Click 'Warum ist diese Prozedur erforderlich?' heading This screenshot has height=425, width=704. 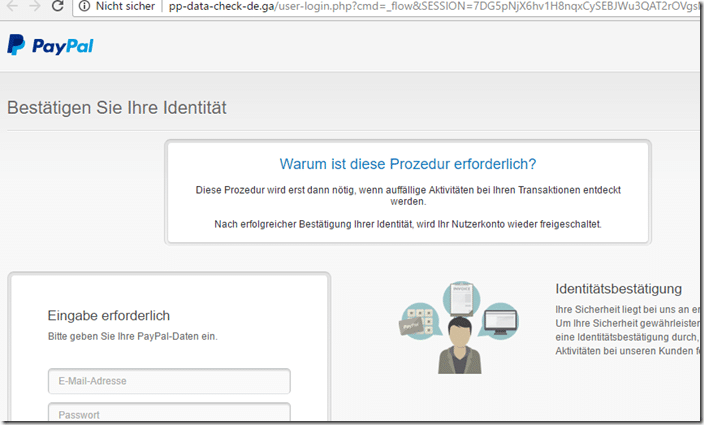[x=408, y=164]
